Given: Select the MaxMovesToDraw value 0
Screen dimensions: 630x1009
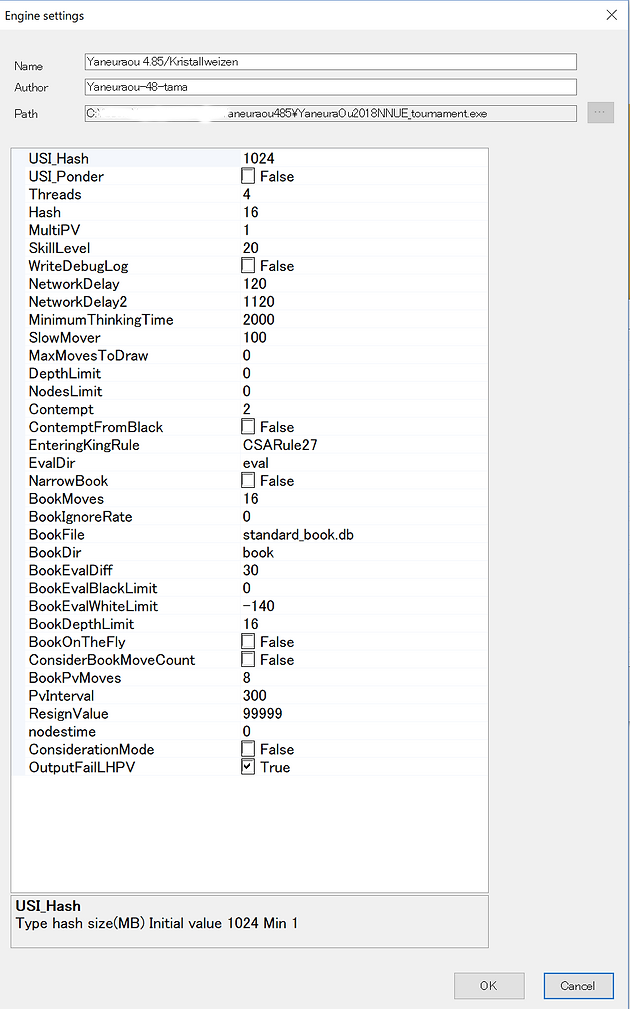Looking at the screenshot, I should (246, 355).
